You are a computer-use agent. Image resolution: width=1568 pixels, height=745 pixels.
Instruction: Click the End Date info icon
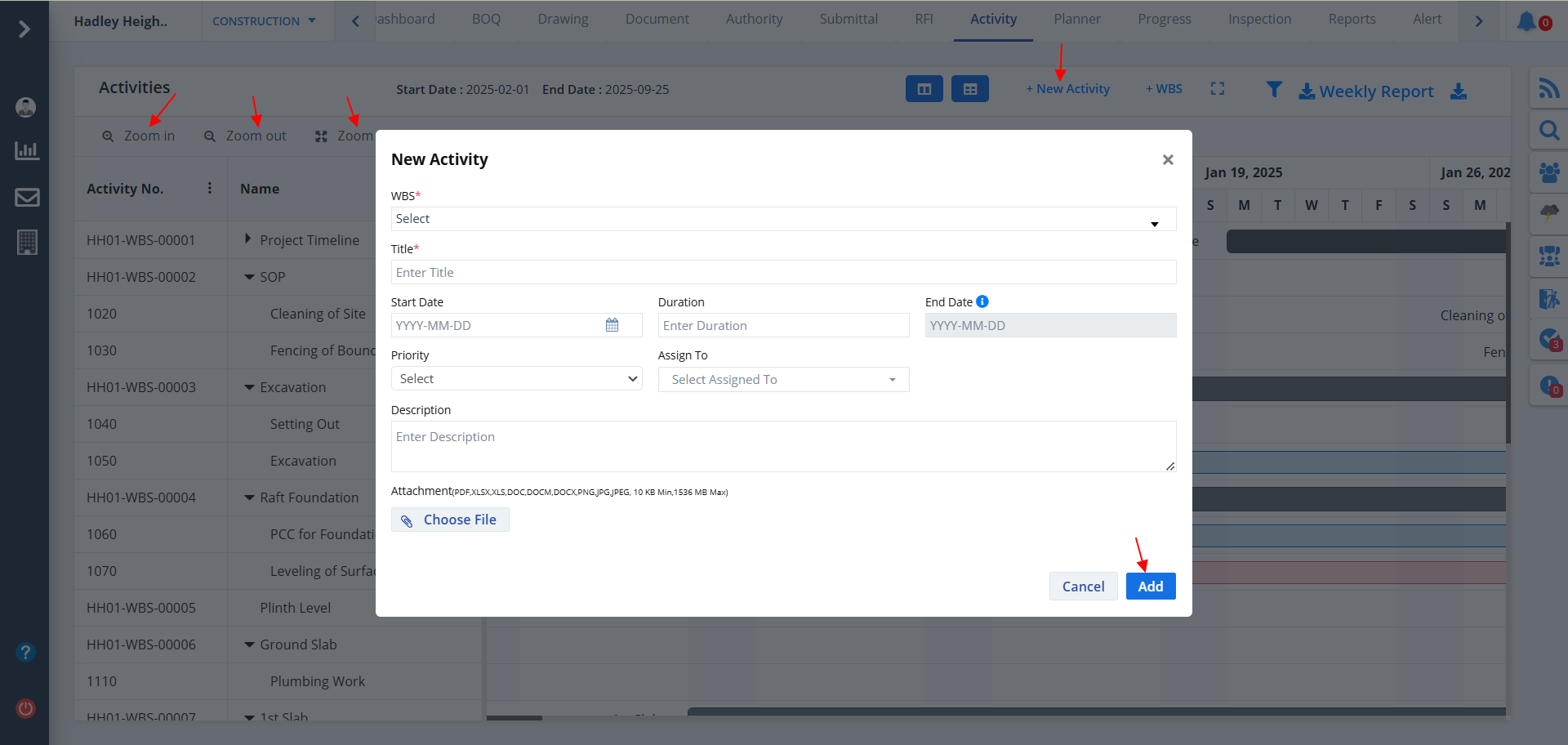pyautogui.click(x=982, y=301)
